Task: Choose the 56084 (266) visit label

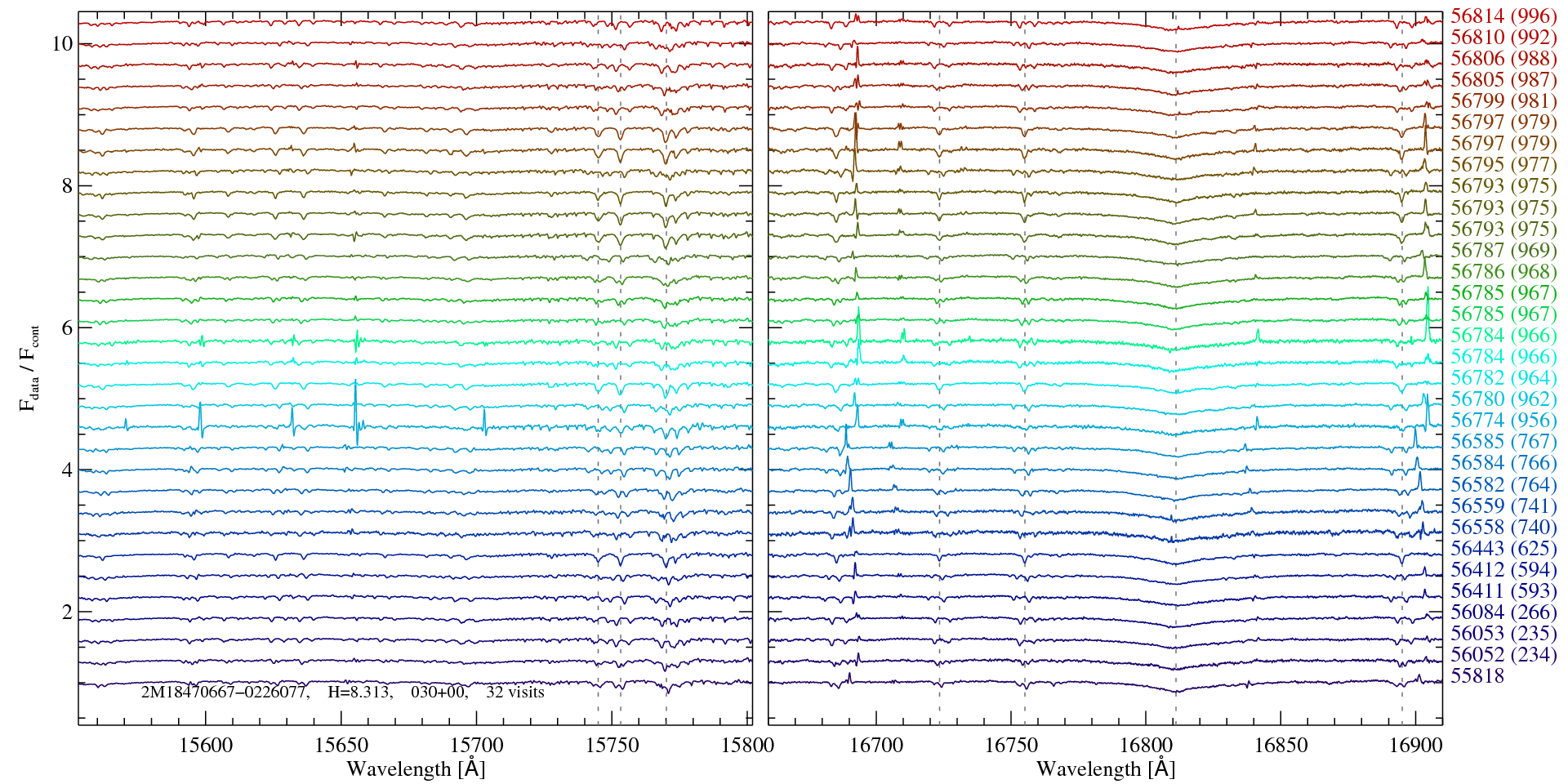Action: [1503, 612]
